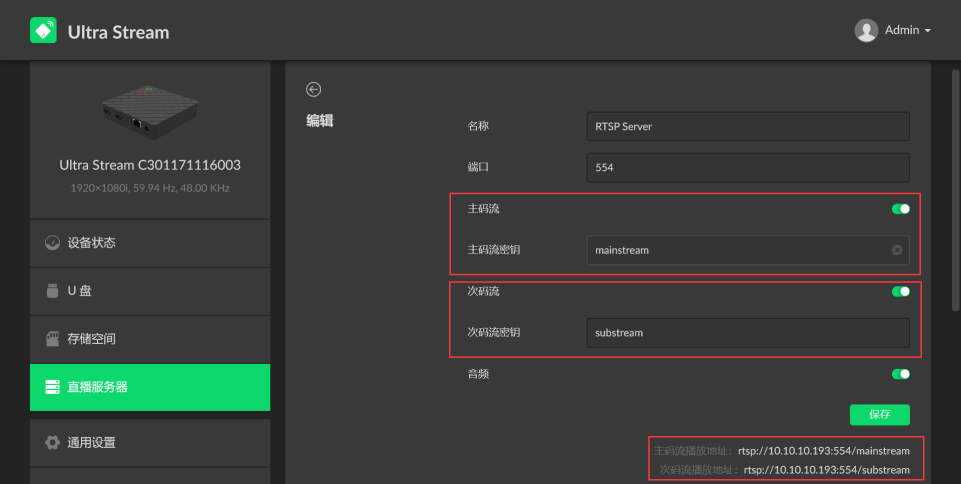Clear the 主码流密钥 field with x icon

coord(897,250)
